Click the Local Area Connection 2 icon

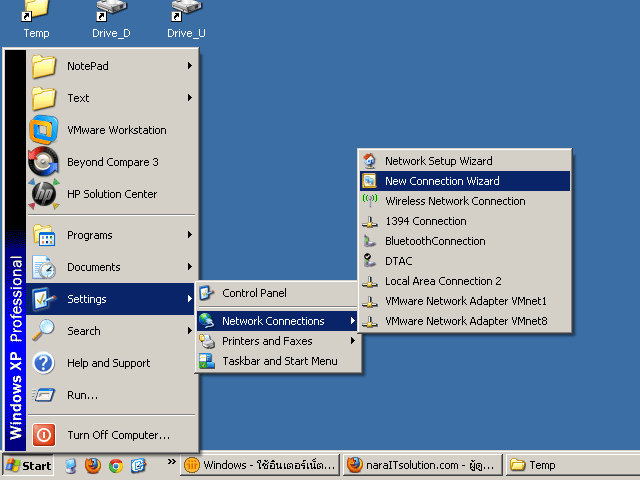click(x=370, y=282)
